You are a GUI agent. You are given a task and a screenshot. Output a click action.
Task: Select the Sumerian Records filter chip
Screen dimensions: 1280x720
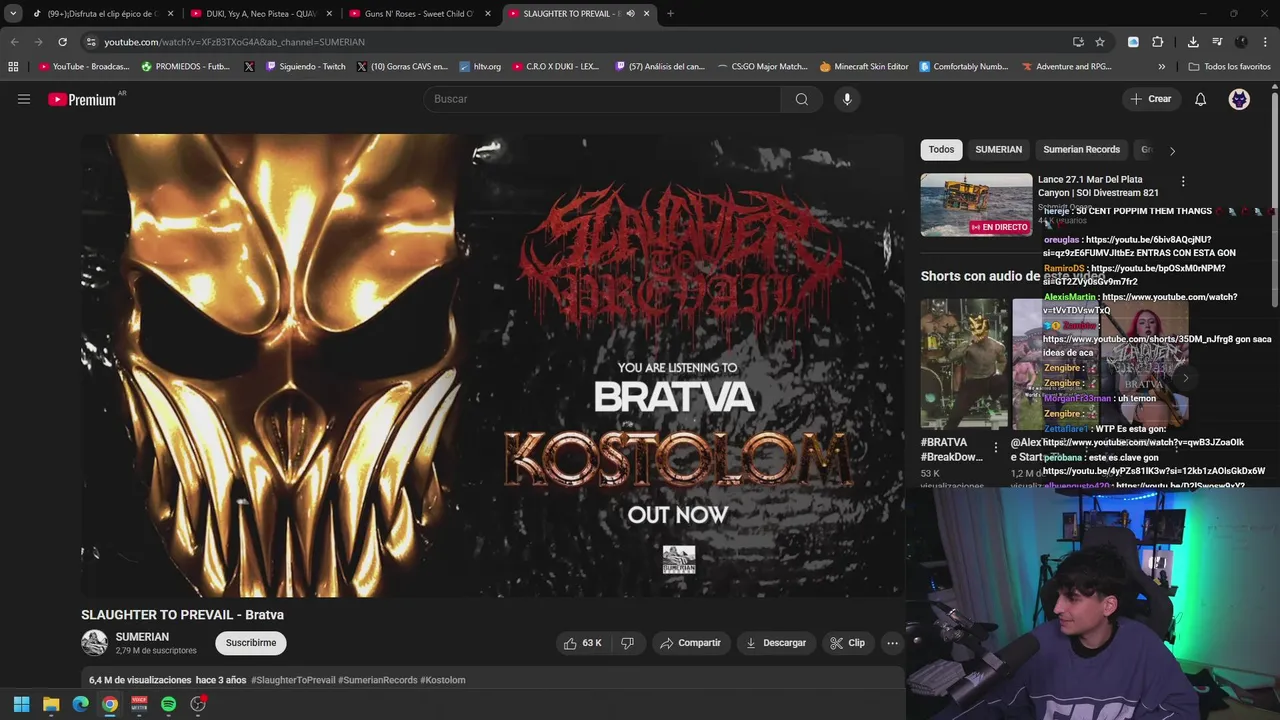(1081, 149)
